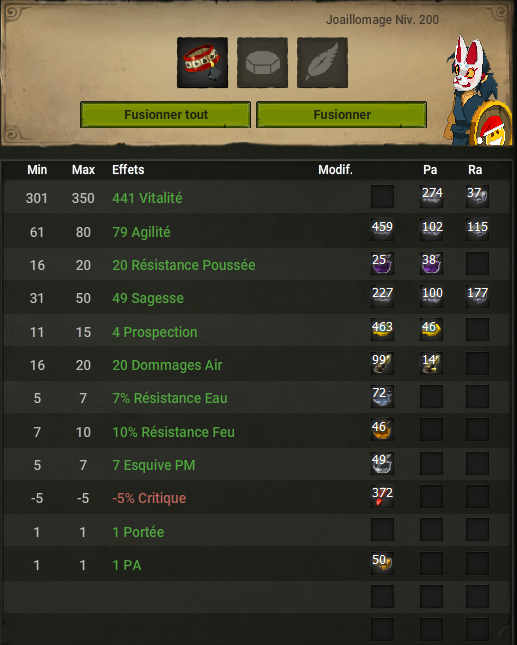
Task: Select the red collar item slot
Action: (202, 63)
